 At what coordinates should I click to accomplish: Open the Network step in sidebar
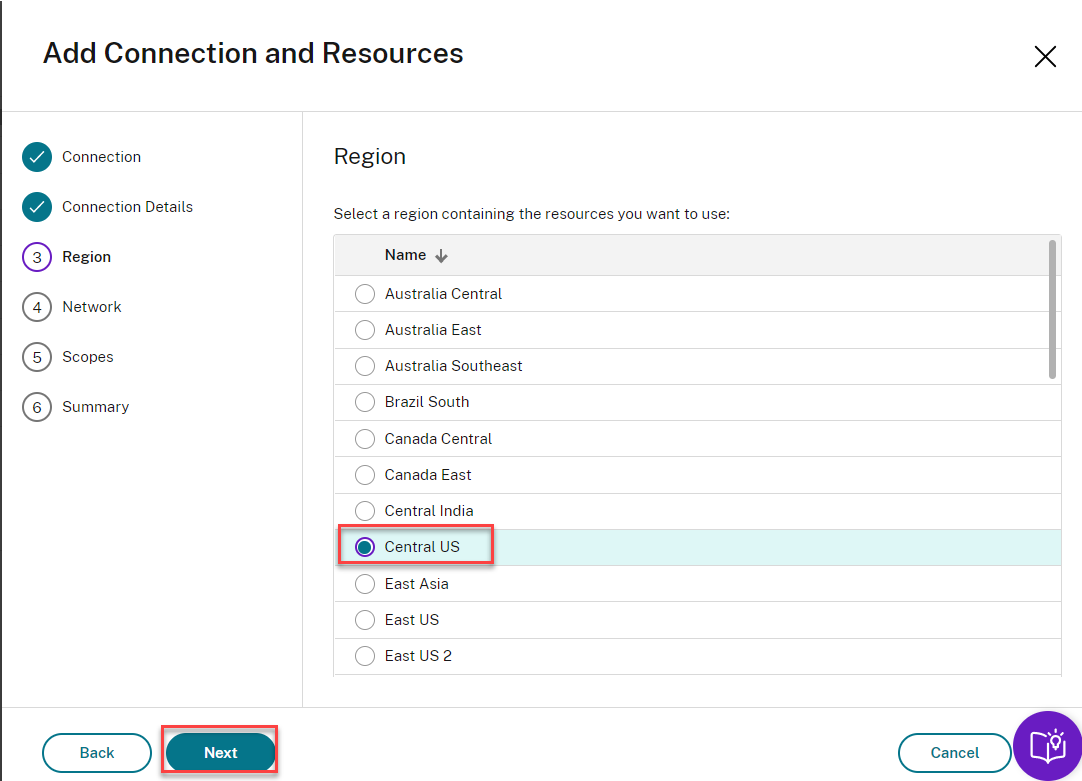point(92,307)
